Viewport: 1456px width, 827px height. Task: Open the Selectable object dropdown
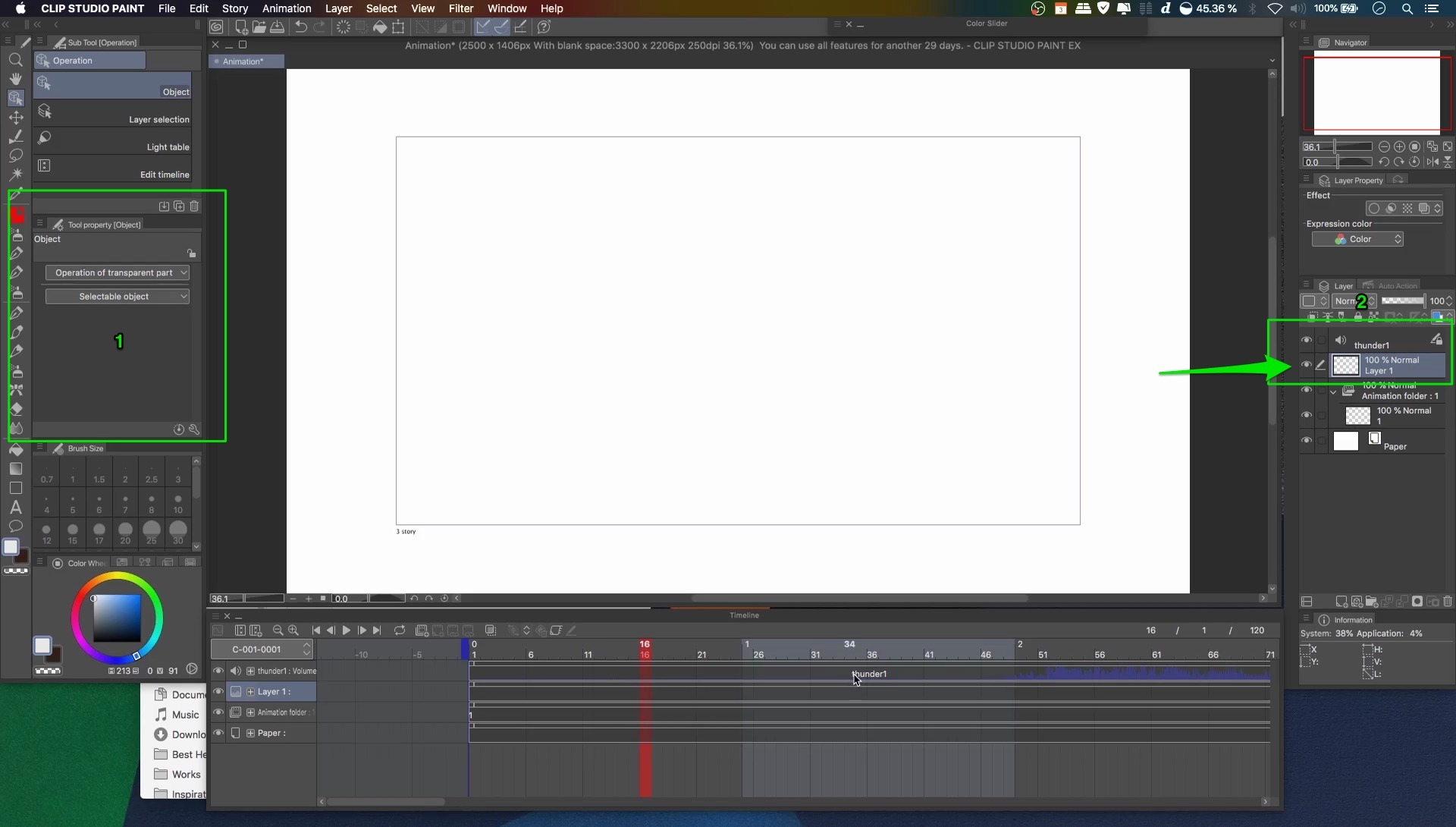[117, 297]
